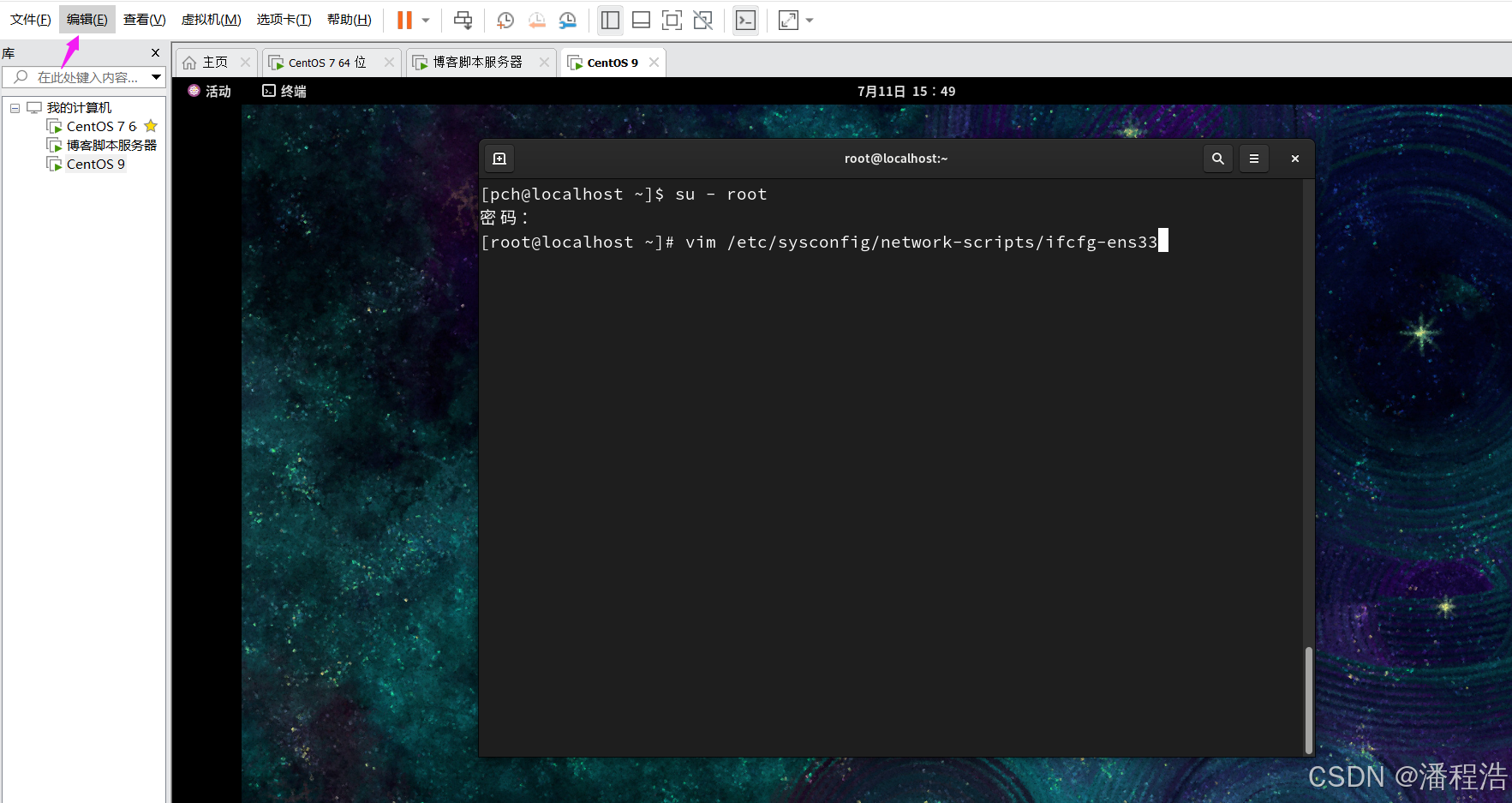Click the 我的计算机 computer icon
1512x803 pixels.
[x=34, y=107]
